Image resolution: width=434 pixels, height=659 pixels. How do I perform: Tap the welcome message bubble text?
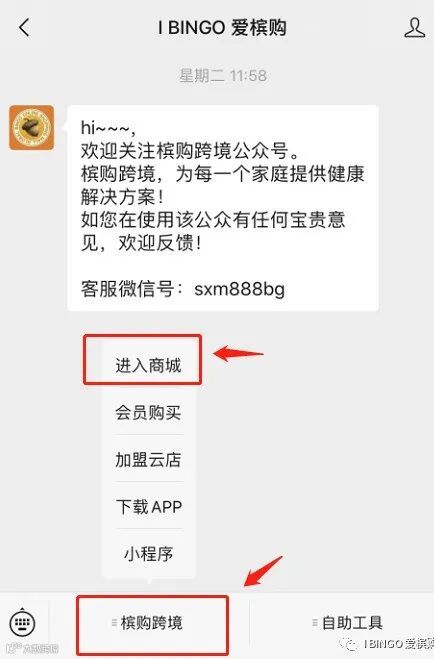point(223,208)
